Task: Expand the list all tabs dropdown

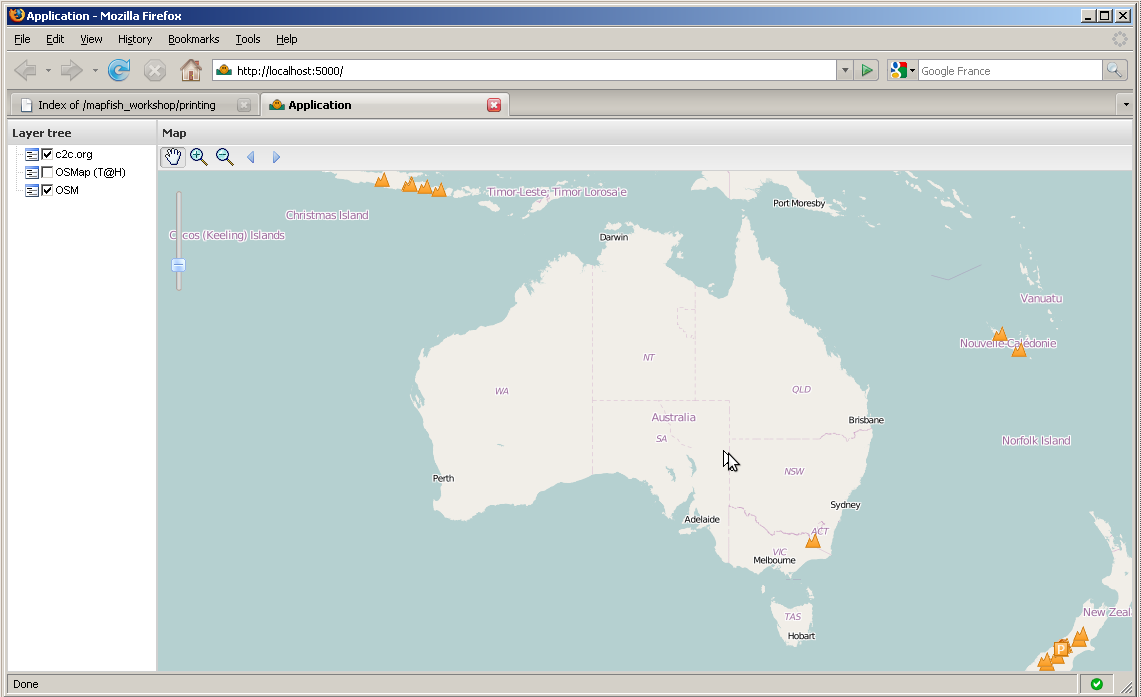Action: 1126,105
